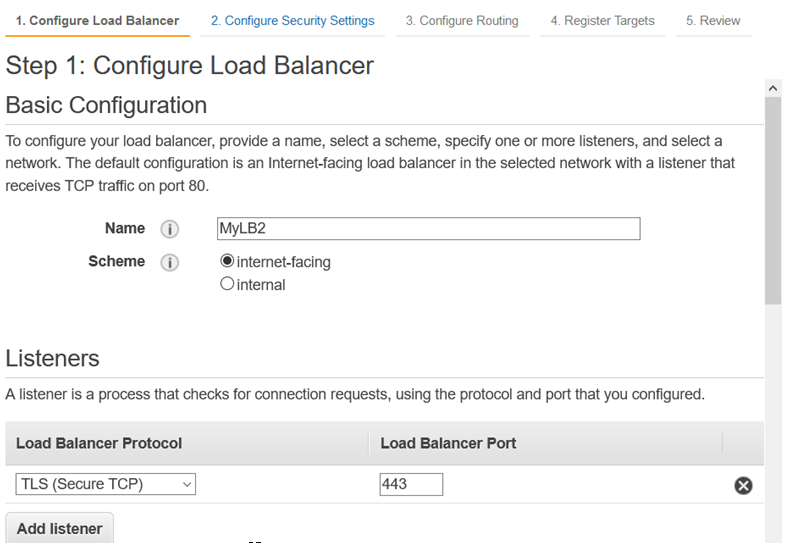Click the Load Balancer Port column header

pyautogui.click(x=448, y=443)
